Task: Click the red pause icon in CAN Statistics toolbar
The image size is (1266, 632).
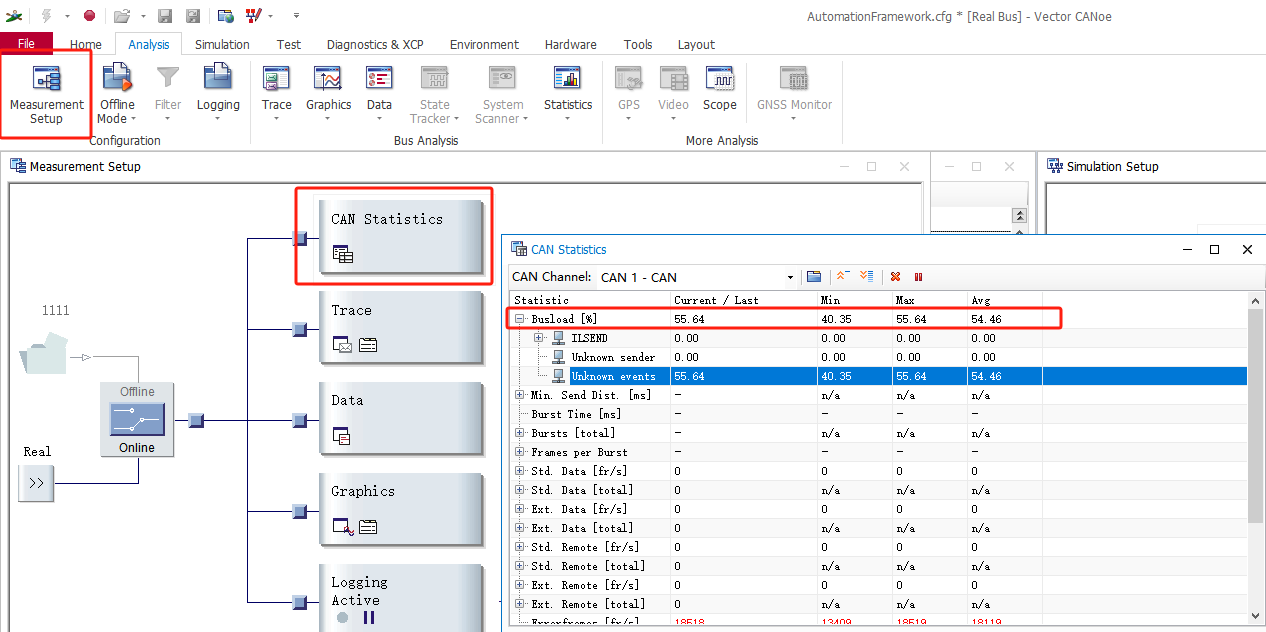Action: click(918, 277)
